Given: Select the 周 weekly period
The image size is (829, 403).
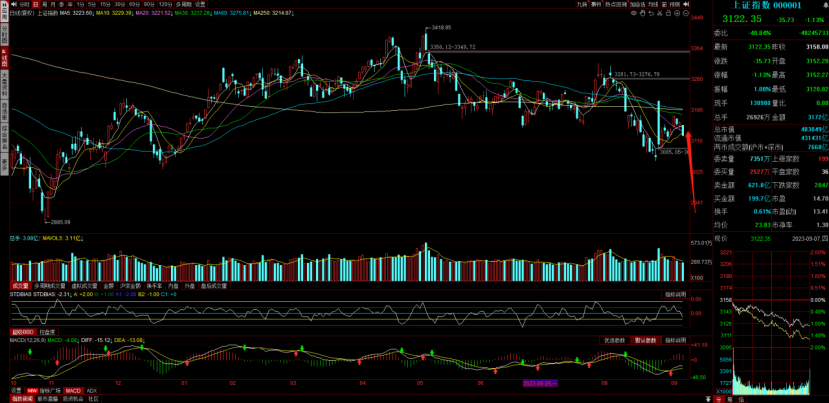Looking at the screenshot, I should tap(44, 4).
